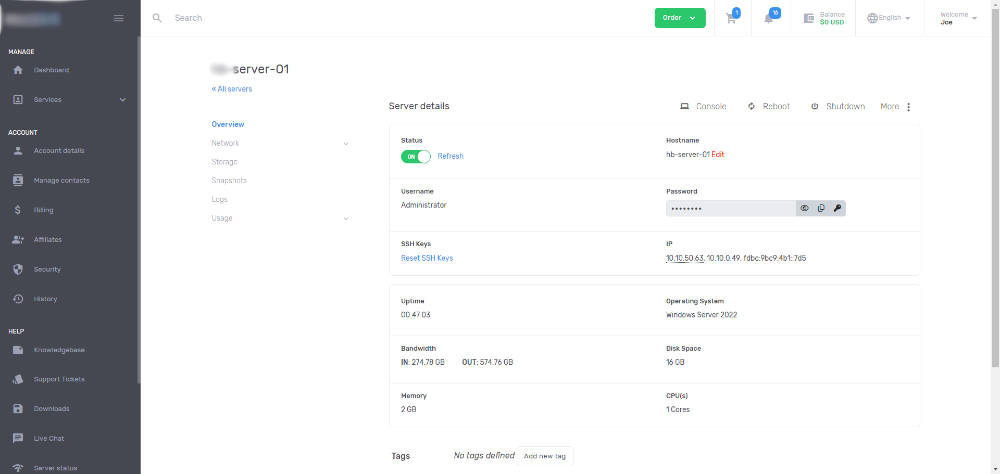Copy password using the copy icon

[820, 208]
